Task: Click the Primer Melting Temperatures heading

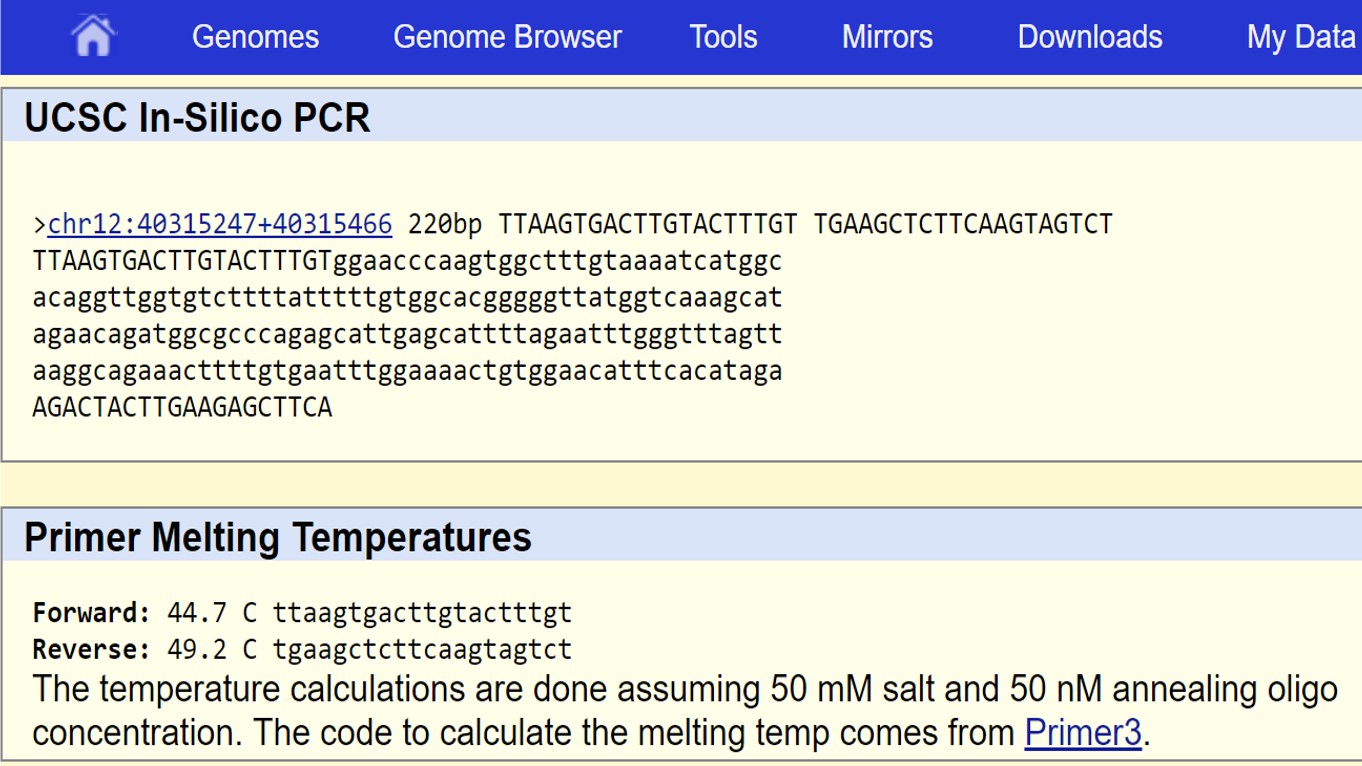Action: [278, 538]
